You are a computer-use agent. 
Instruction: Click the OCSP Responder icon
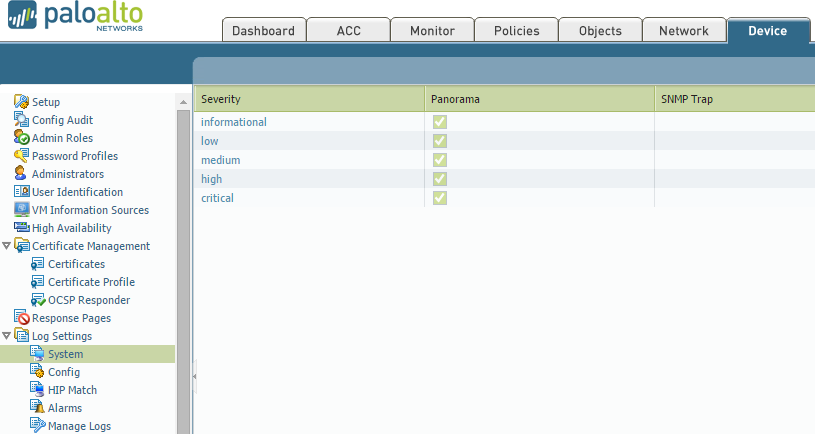click(38, 300)
